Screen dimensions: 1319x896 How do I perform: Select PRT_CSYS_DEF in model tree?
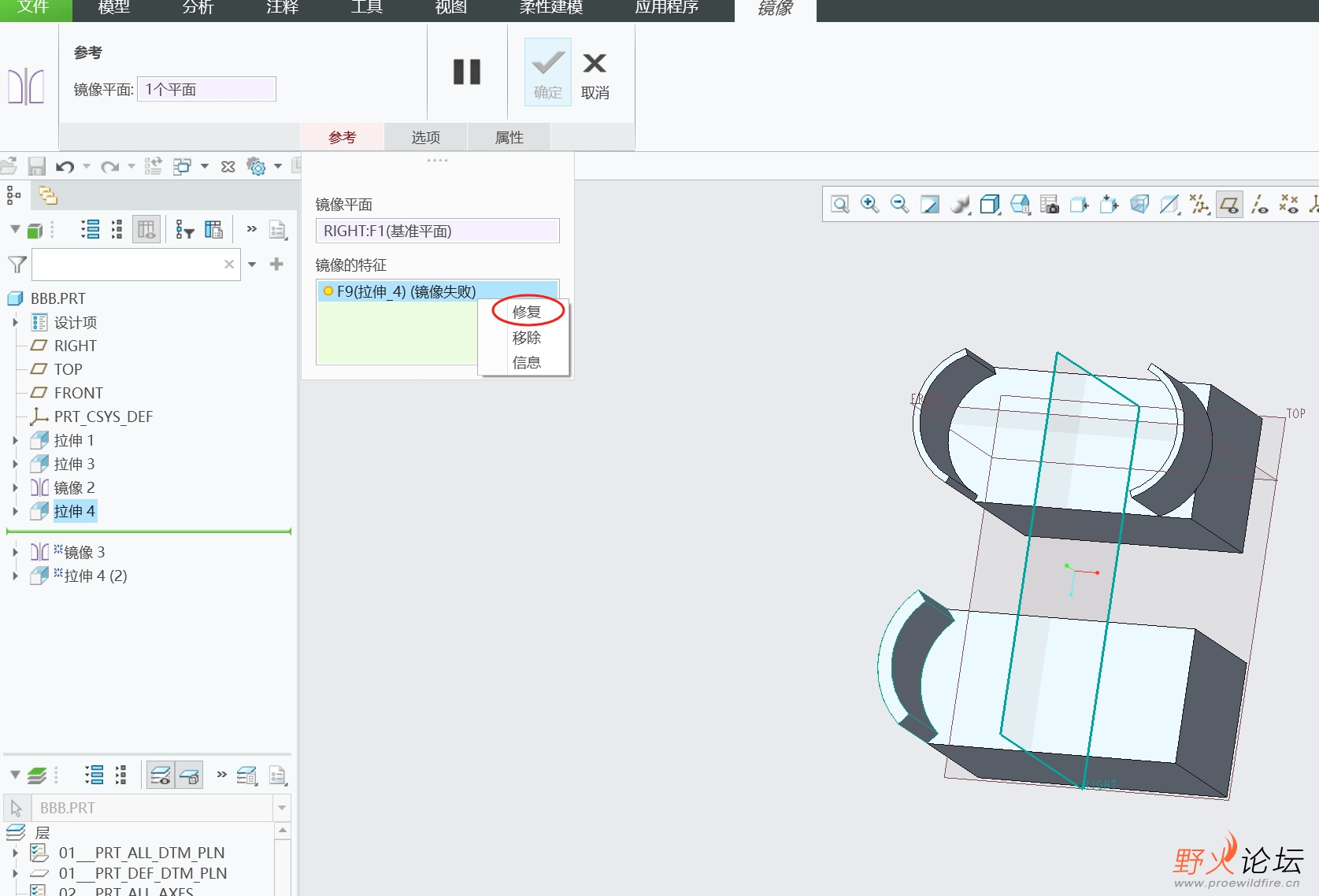pyautogui.click(x=103, y=417)
